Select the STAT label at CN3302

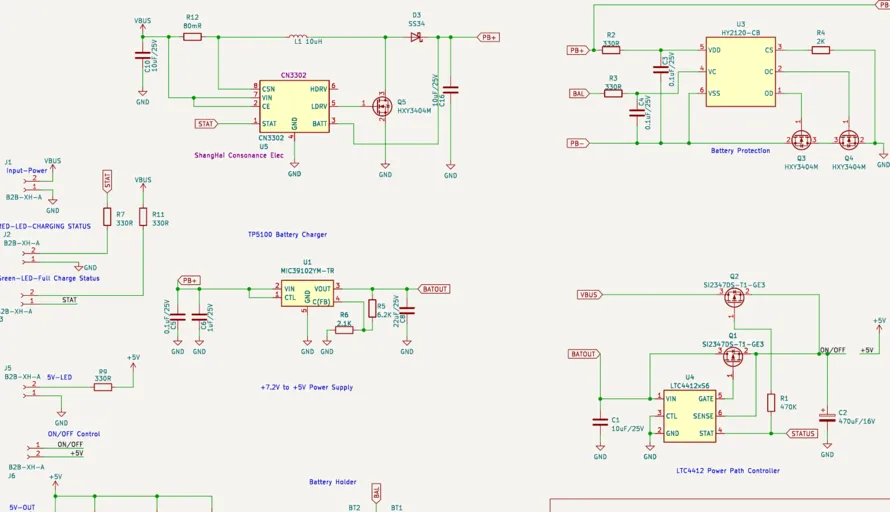coord(206,124)
